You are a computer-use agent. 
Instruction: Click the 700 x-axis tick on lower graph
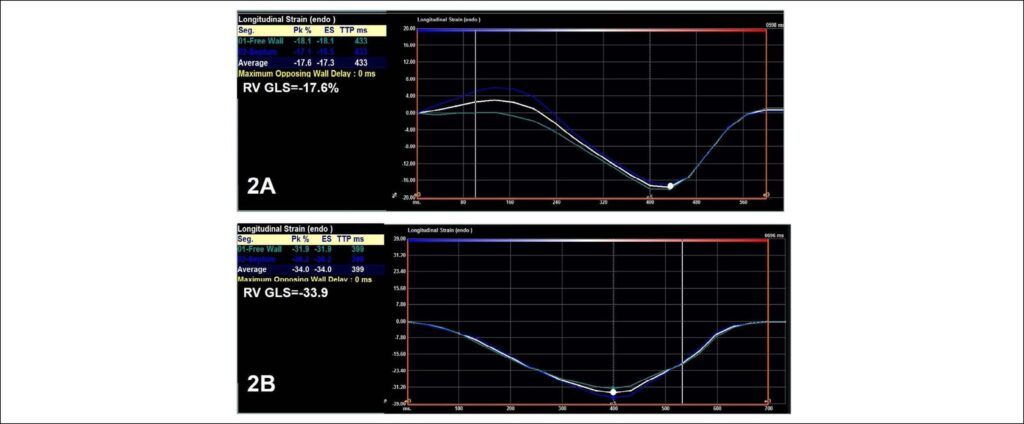pyautogui.click(x=768, y=408)
